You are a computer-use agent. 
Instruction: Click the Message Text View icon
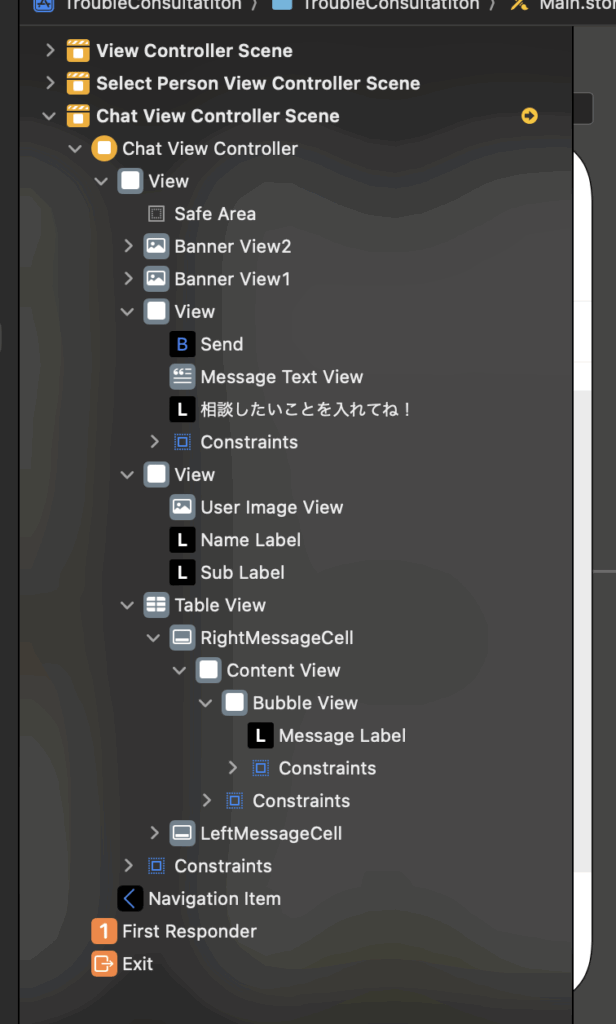pyautogui.click(x=182, y=377)
